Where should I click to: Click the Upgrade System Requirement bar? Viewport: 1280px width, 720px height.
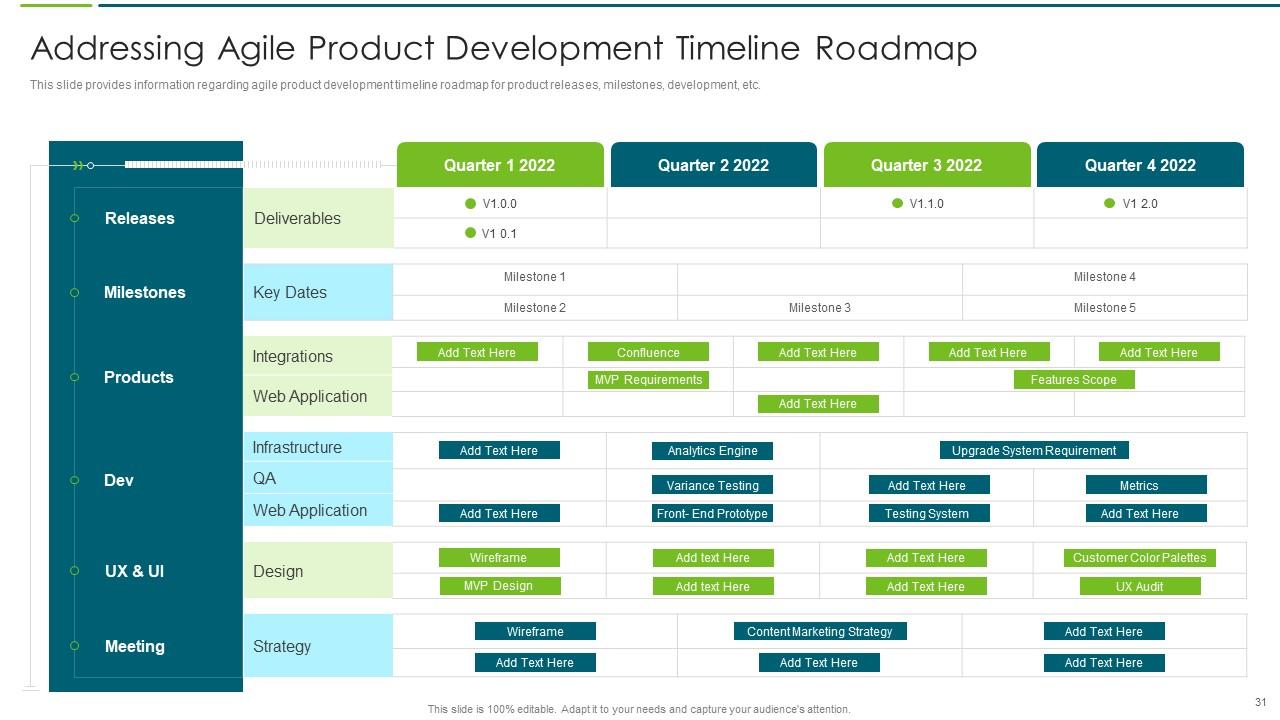click(x=1034, y=450)
